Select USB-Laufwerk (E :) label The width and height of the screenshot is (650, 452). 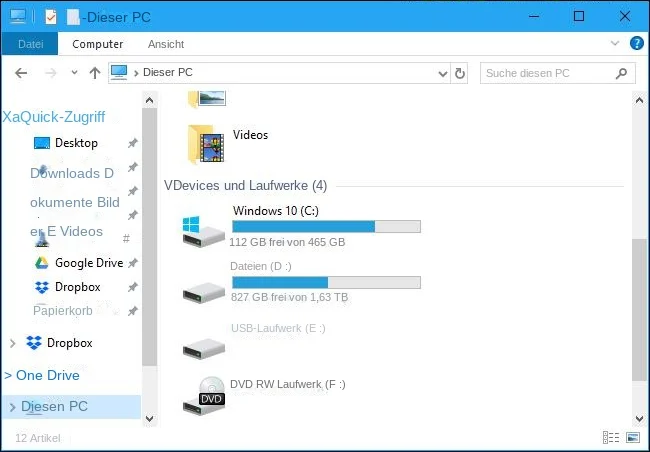point(278,328)
